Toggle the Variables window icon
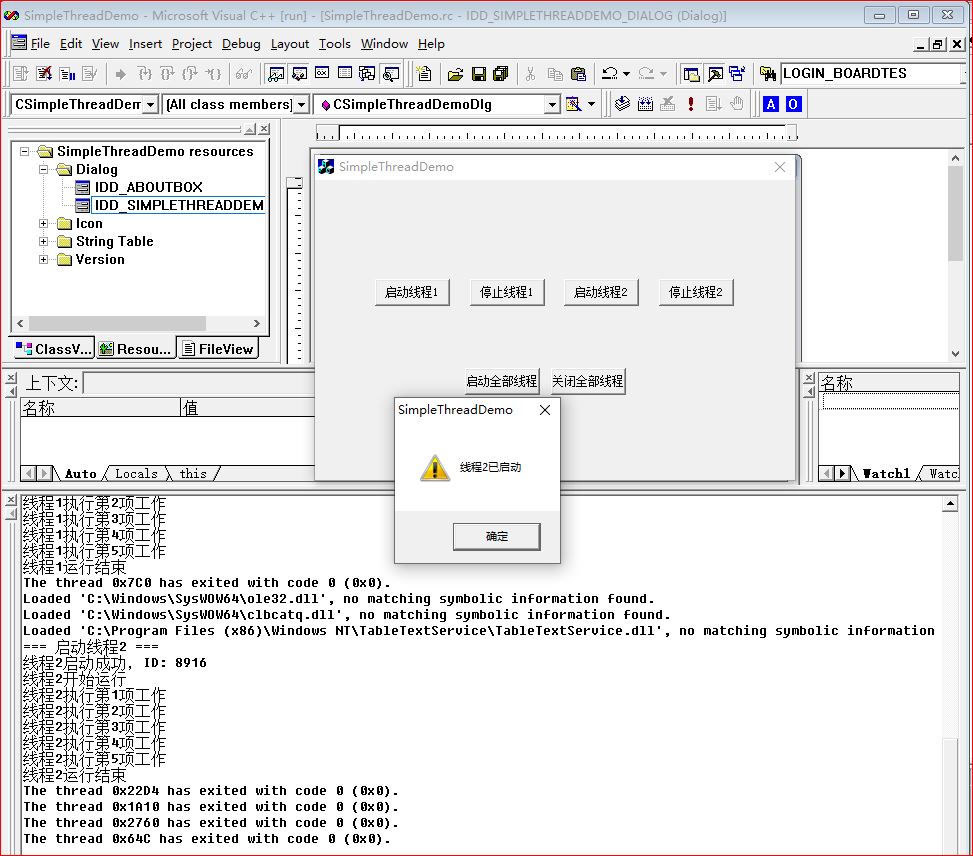Viewport: 973px width, 856px height. [299, 74]
